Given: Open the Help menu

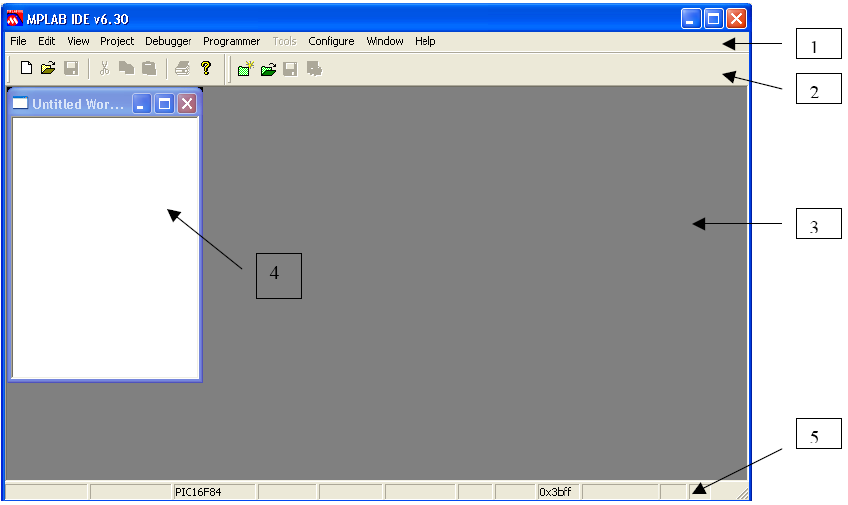Looking at the screenshot, I should pyautogui.click(x=425, y=41).
